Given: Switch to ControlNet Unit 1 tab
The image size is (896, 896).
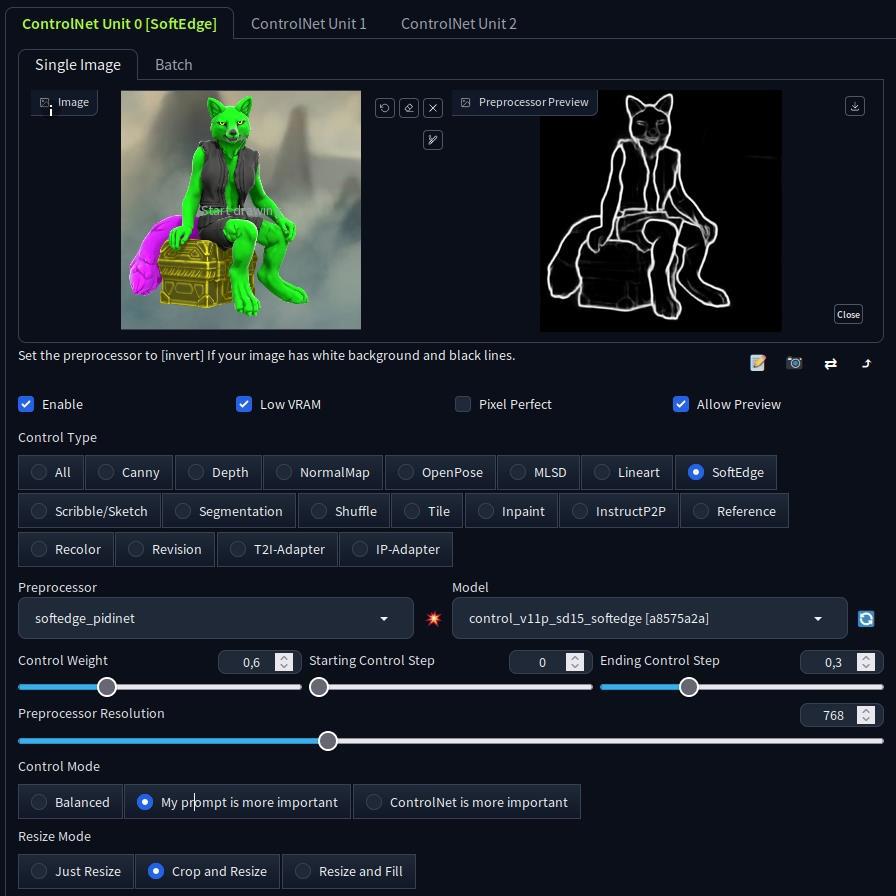Looking at the screenshot, I should point(308,23).
